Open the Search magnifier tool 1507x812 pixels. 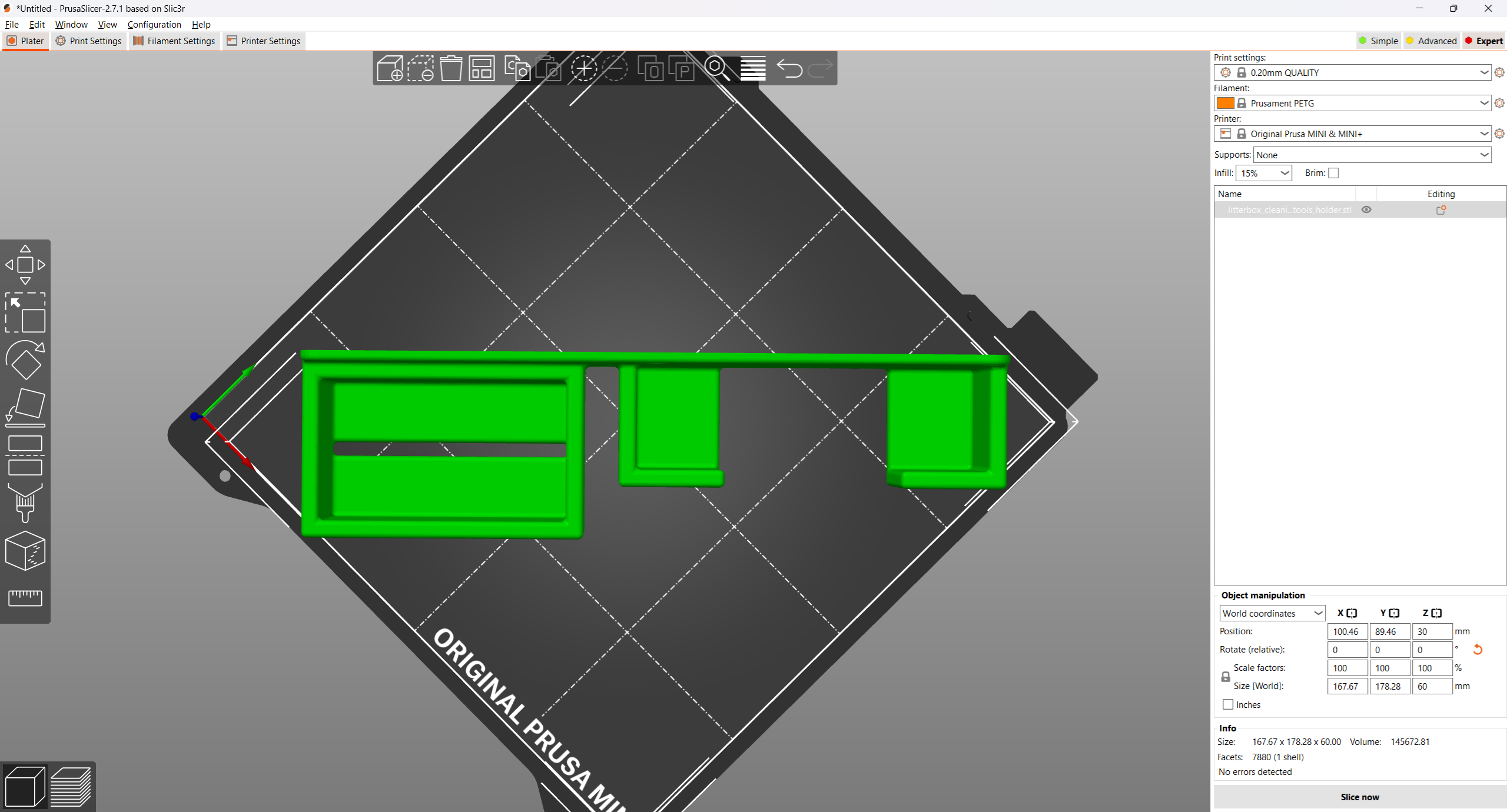point(717,69)
